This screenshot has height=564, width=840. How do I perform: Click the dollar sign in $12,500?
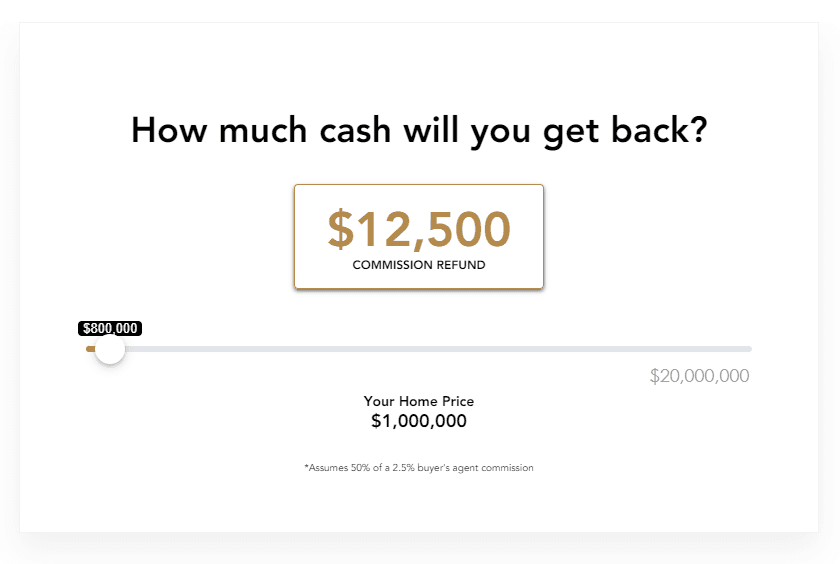[x=341, y=229]
